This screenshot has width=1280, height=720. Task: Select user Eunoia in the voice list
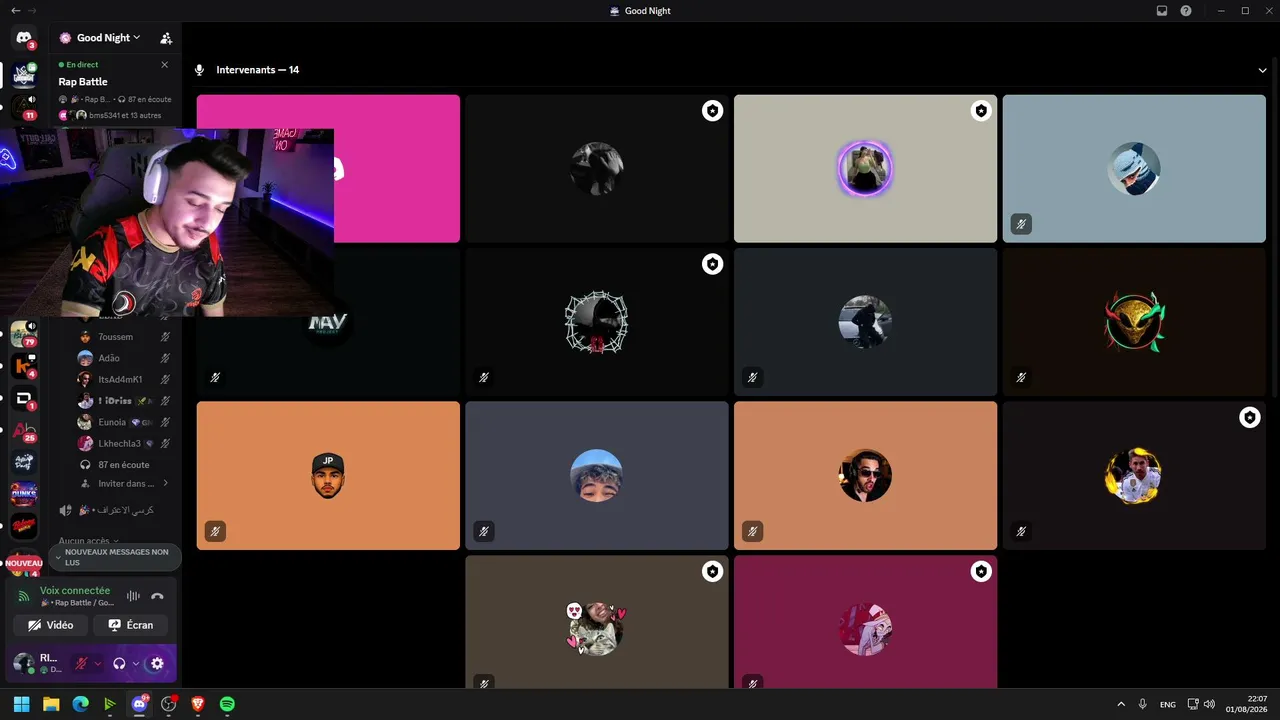click(x=124, y=422)
